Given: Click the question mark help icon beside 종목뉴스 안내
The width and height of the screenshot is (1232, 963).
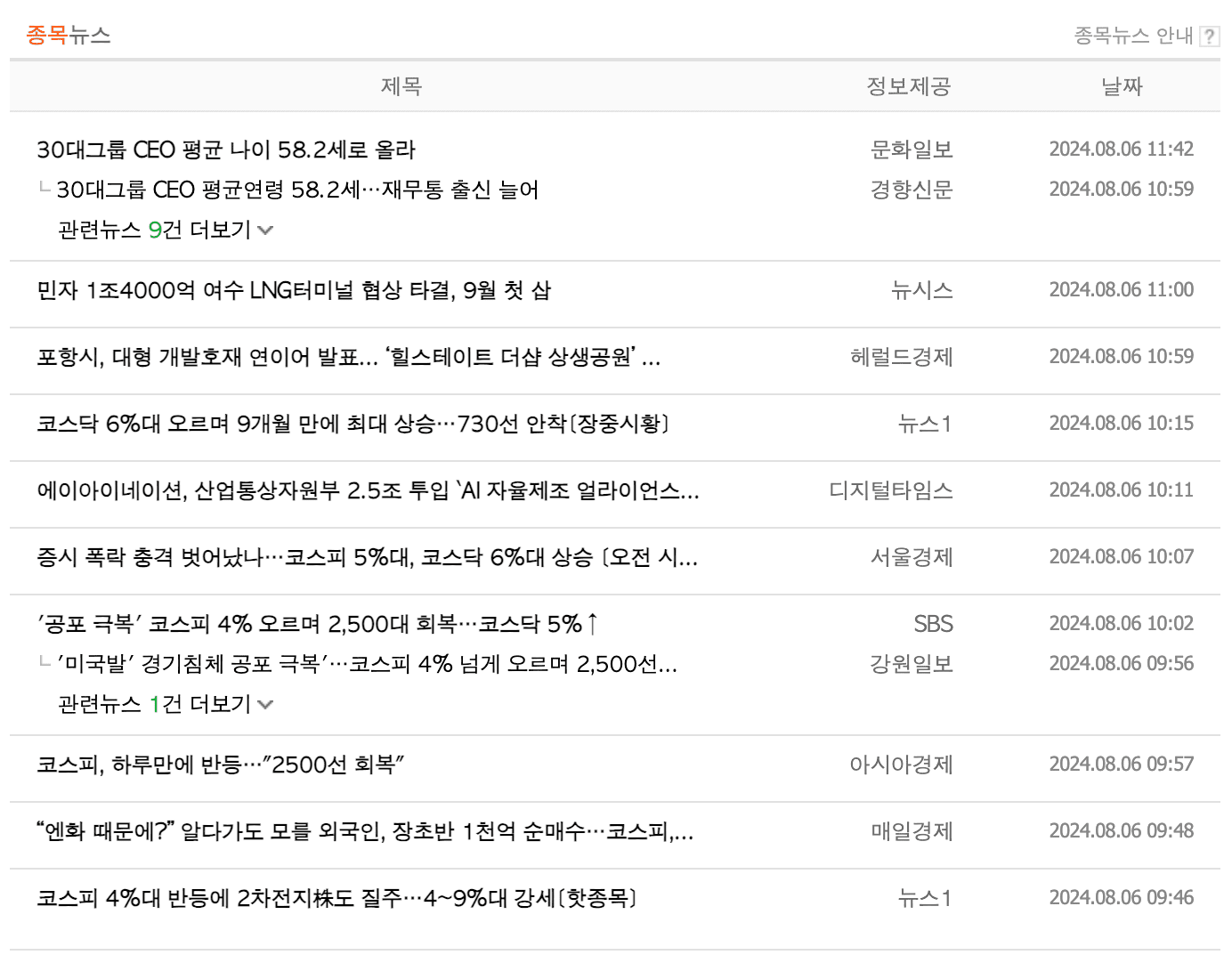Looking at the screenshot, I should [x=1210, y=36].
